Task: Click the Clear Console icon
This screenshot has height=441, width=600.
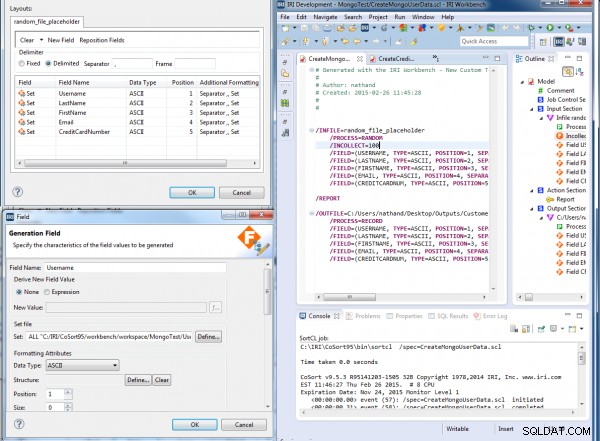Action: (514, 328)
